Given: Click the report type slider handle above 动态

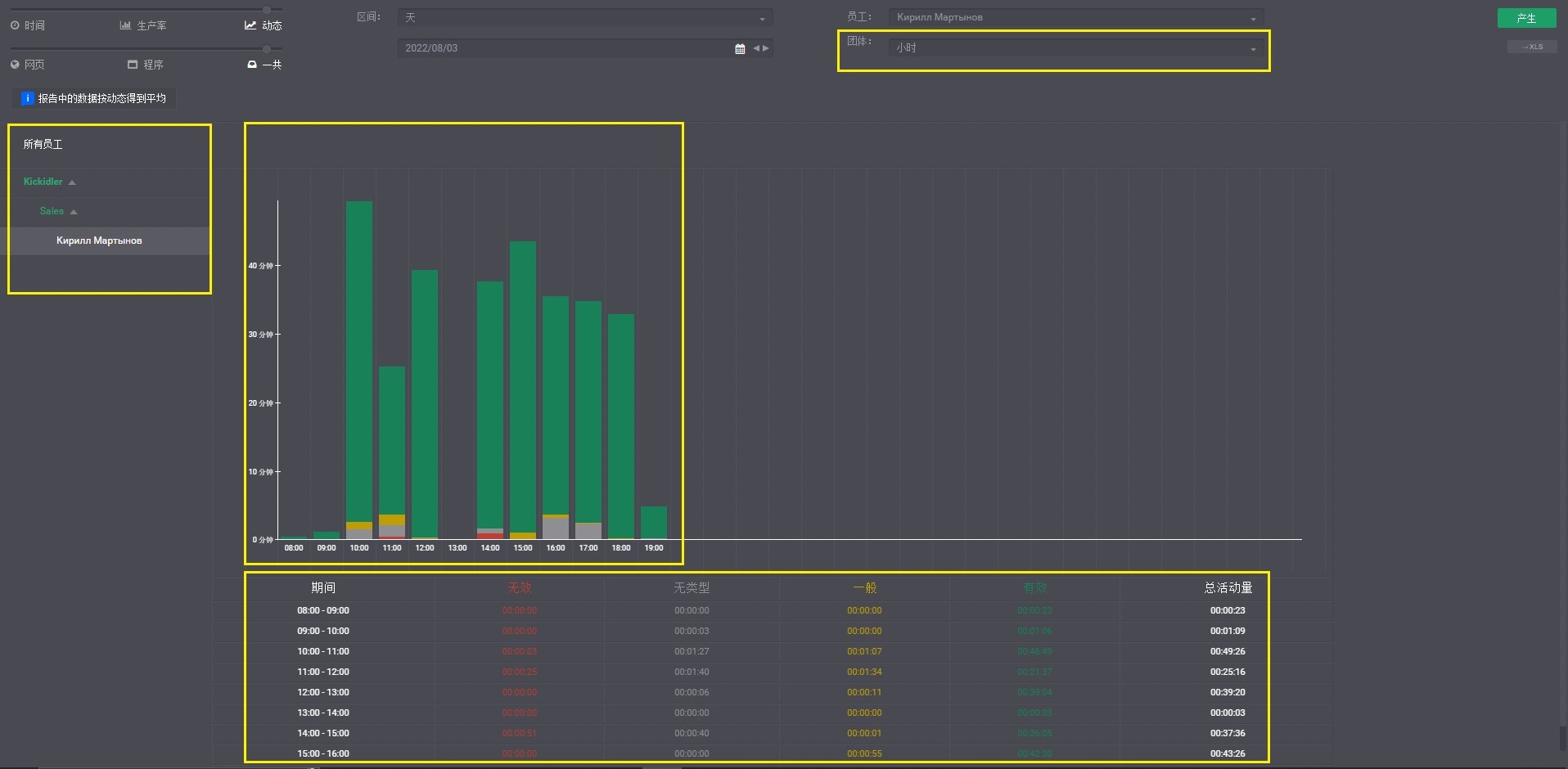Looking at the screenshot, I should 267,10.
